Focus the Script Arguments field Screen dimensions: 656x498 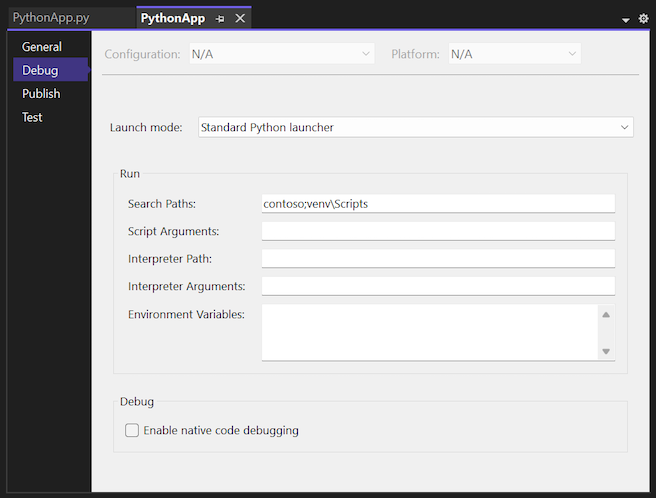click(438, 231)
